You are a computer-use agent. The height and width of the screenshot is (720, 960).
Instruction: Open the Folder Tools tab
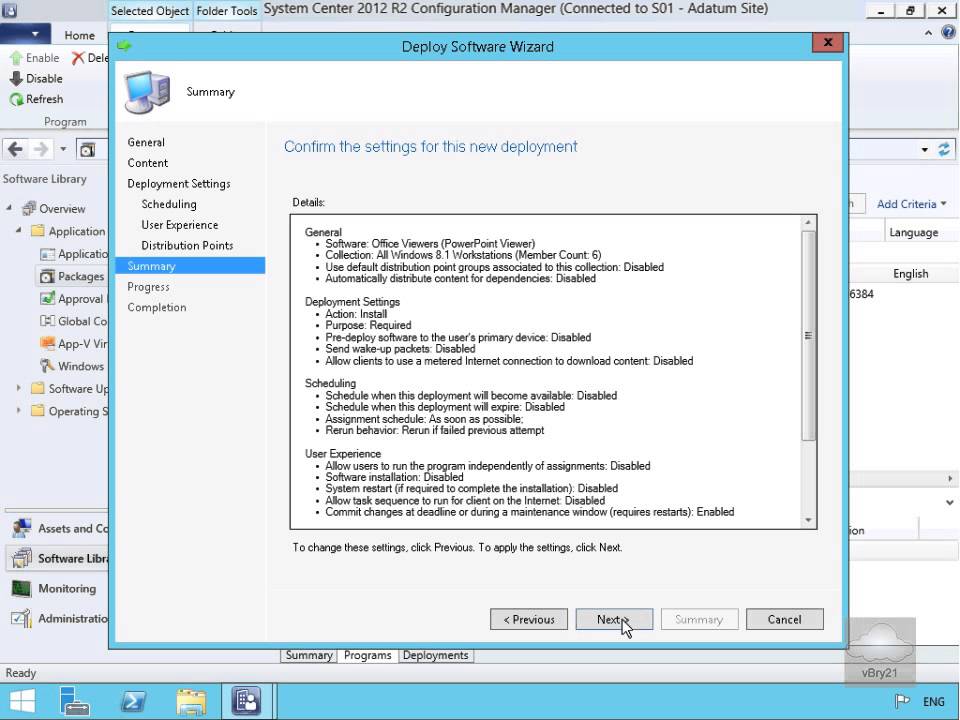[x=227, y=11]
